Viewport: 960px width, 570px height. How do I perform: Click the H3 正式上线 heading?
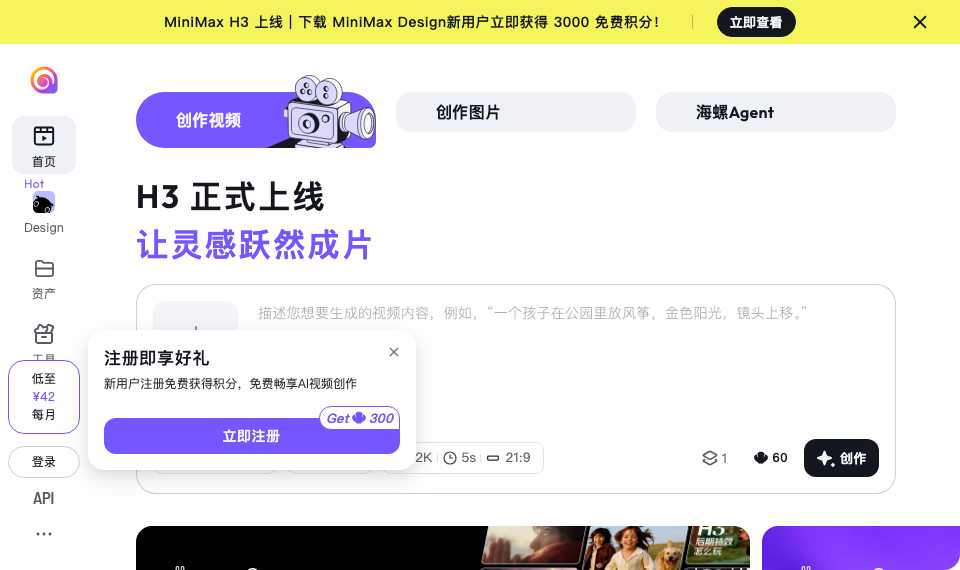pos(230,197)
